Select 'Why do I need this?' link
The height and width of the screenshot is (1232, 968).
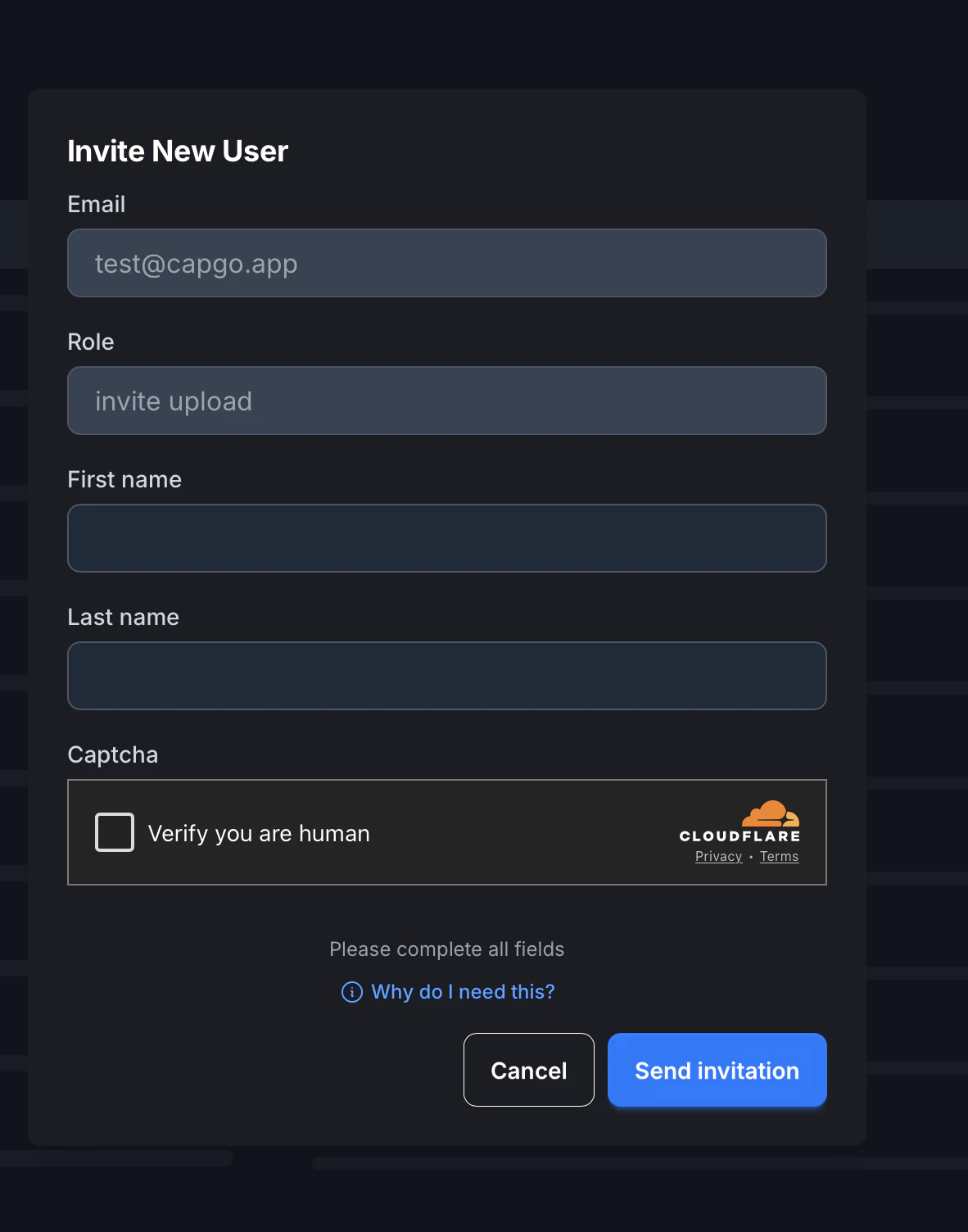coord(463,992)
